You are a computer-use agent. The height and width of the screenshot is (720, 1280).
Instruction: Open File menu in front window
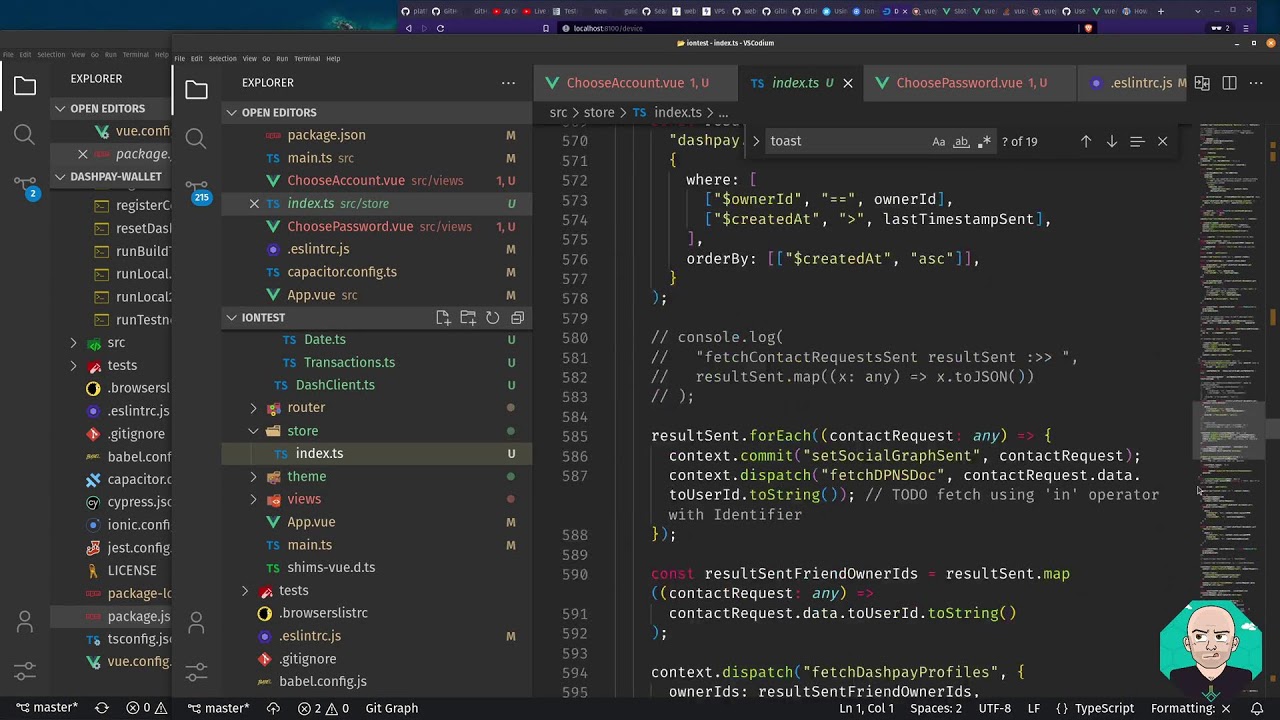tap(181, 58)
